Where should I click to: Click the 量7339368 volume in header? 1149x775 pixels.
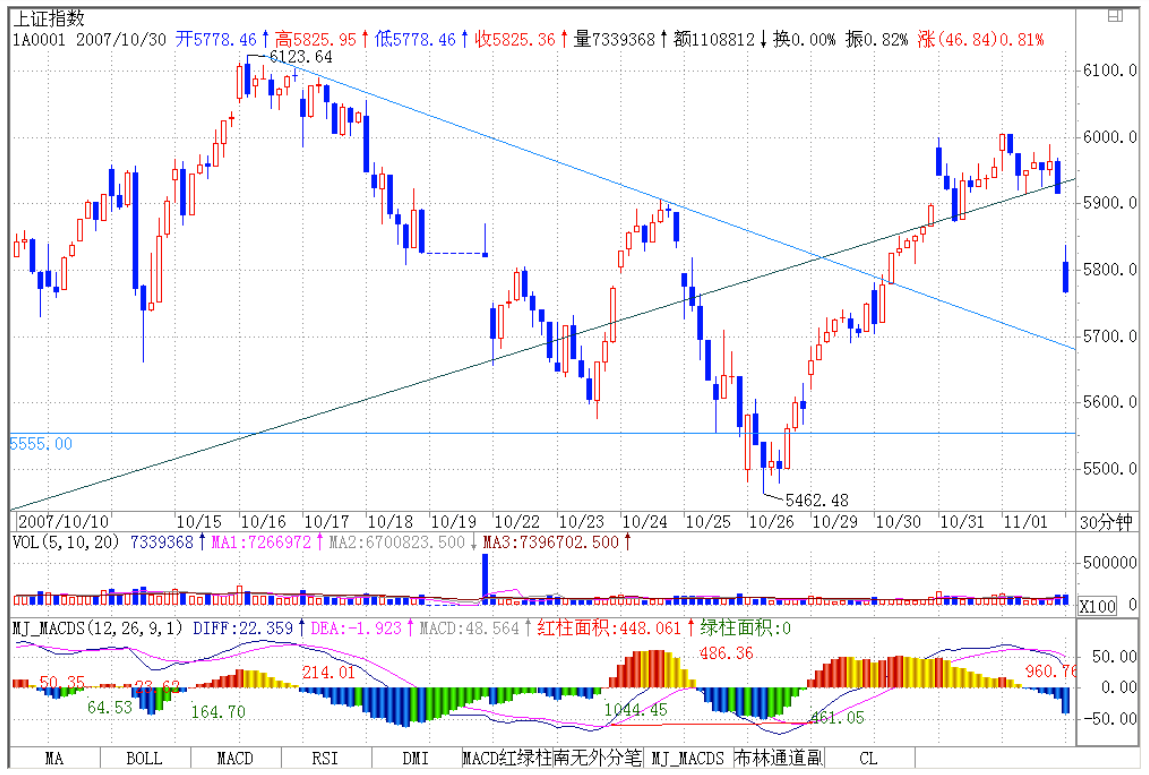click(x=614, y=40)
